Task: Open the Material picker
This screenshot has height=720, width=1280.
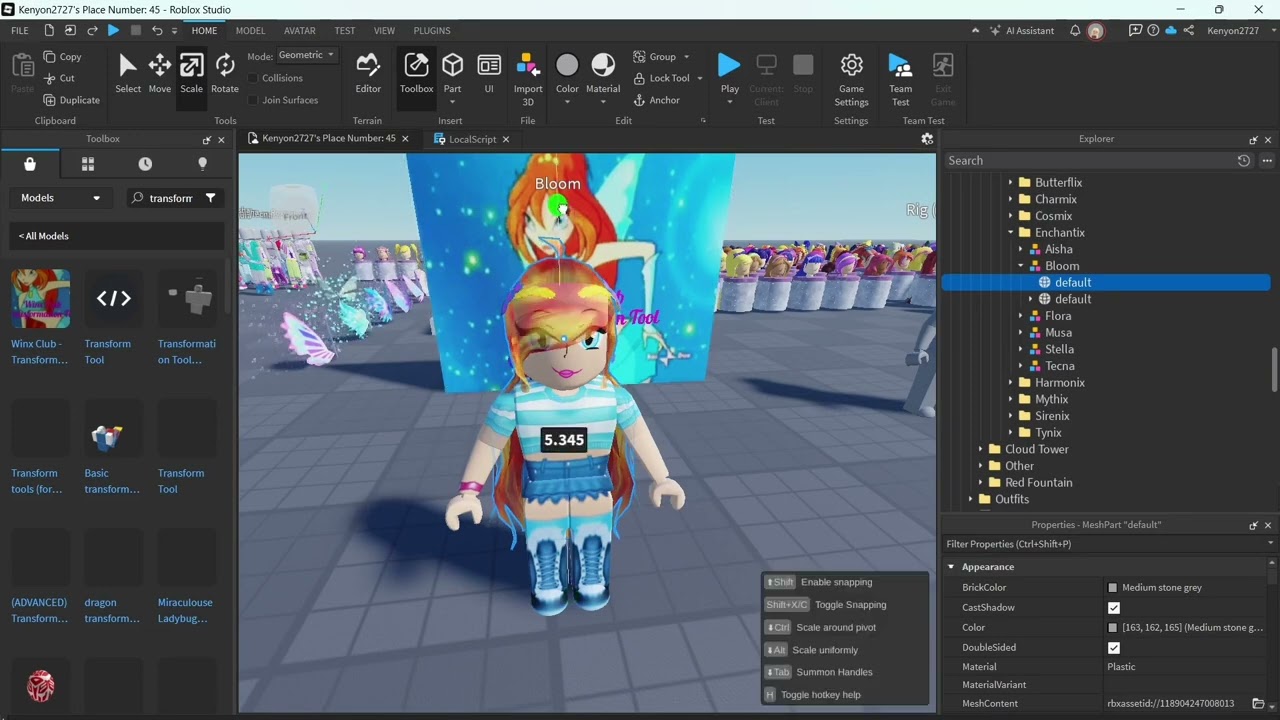Action: point(603,74)
